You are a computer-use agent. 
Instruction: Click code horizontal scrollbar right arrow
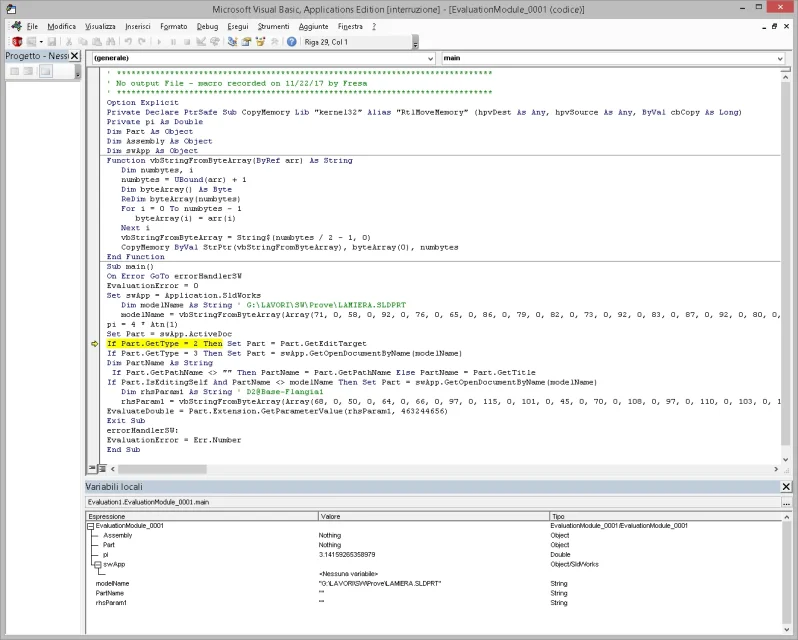(776, 469)
